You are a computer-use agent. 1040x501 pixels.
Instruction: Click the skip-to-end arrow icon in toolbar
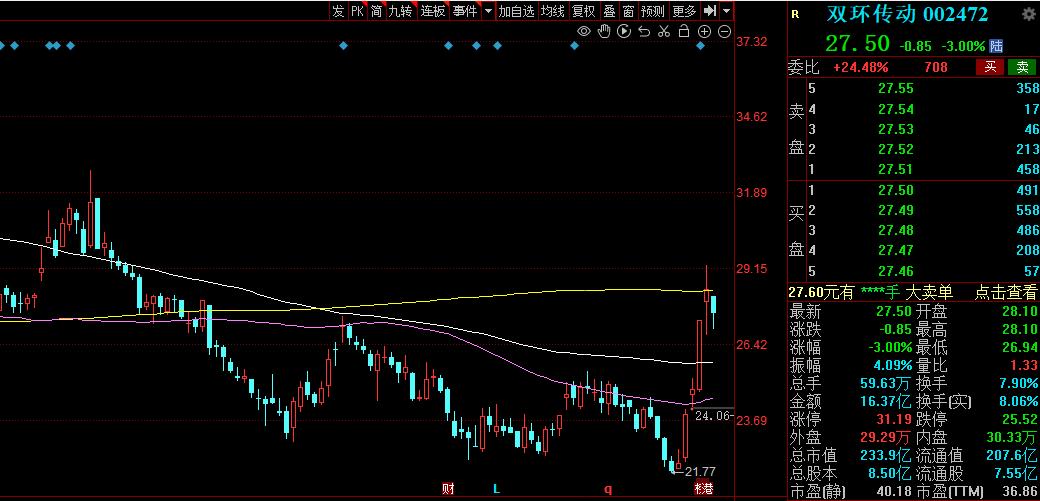click(710, 11)
